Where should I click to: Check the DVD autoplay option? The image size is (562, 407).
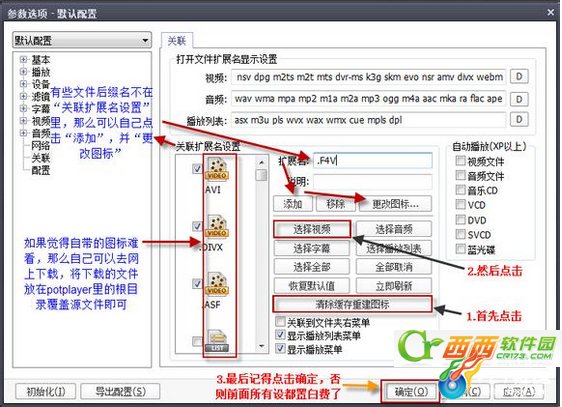[461, 219]
